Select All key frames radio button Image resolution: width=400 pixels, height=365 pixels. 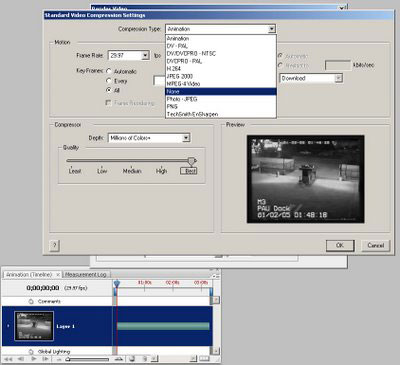click(x=109, y=90)
